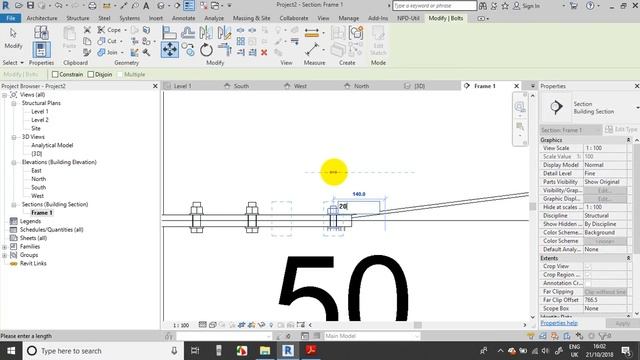
Task: Click the 1:100 view scale button
Action: pyautogui.click(x=181, y=325)
